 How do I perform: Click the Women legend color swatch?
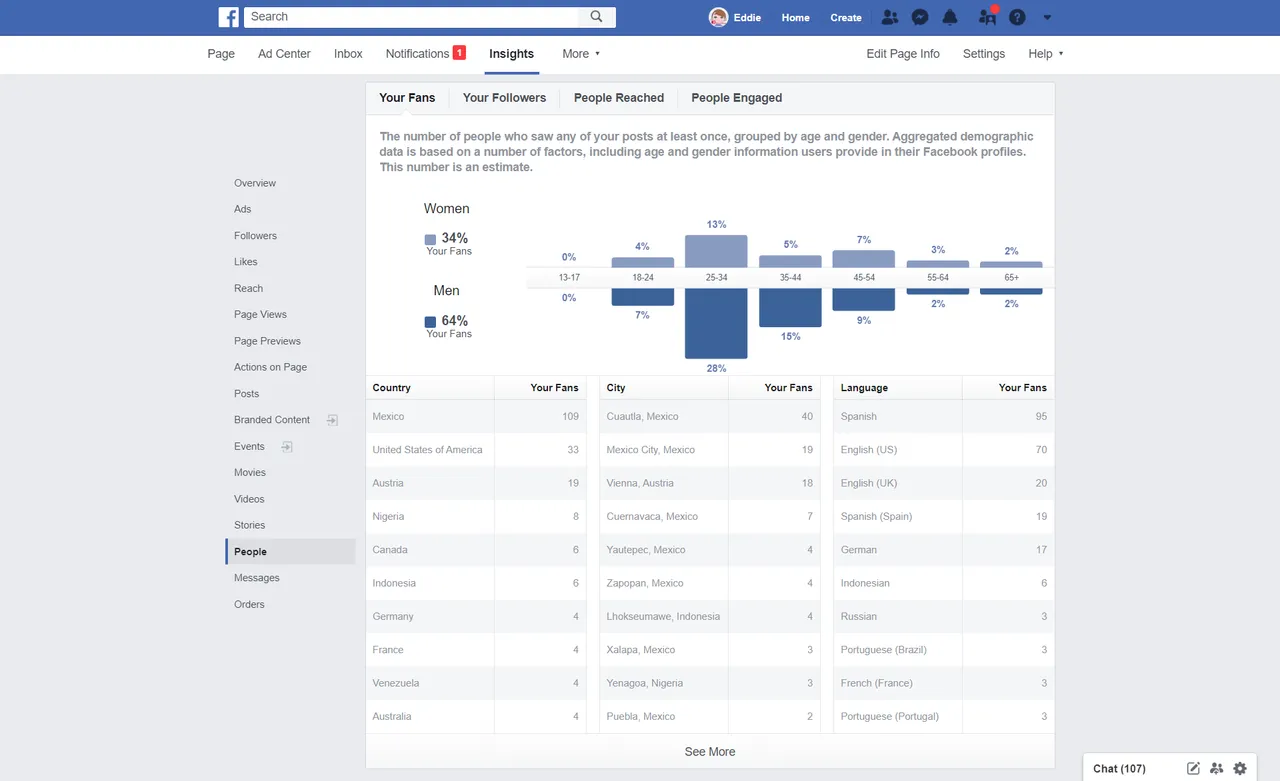click(430, 240)
